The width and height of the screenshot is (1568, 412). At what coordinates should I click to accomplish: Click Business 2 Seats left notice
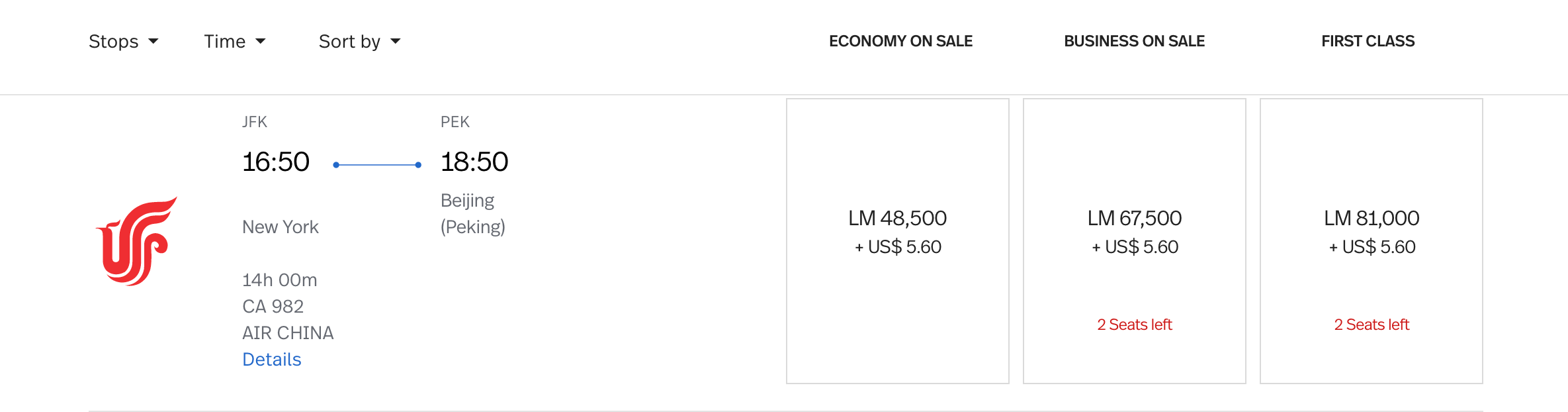coord(1135,325)
